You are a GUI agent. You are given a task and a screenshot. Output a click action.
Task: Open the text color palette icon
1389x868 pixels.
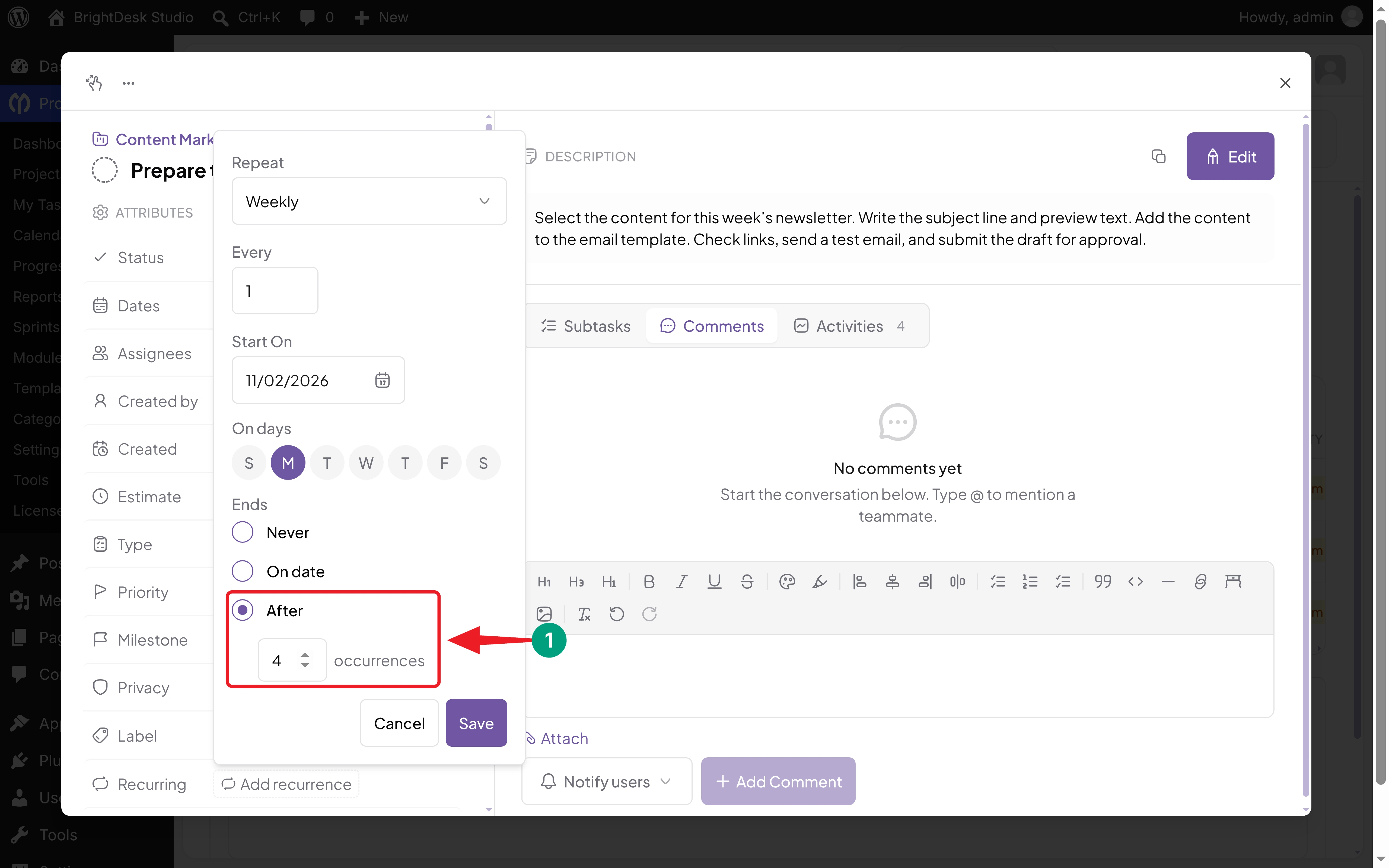click(x=787, y=582)
